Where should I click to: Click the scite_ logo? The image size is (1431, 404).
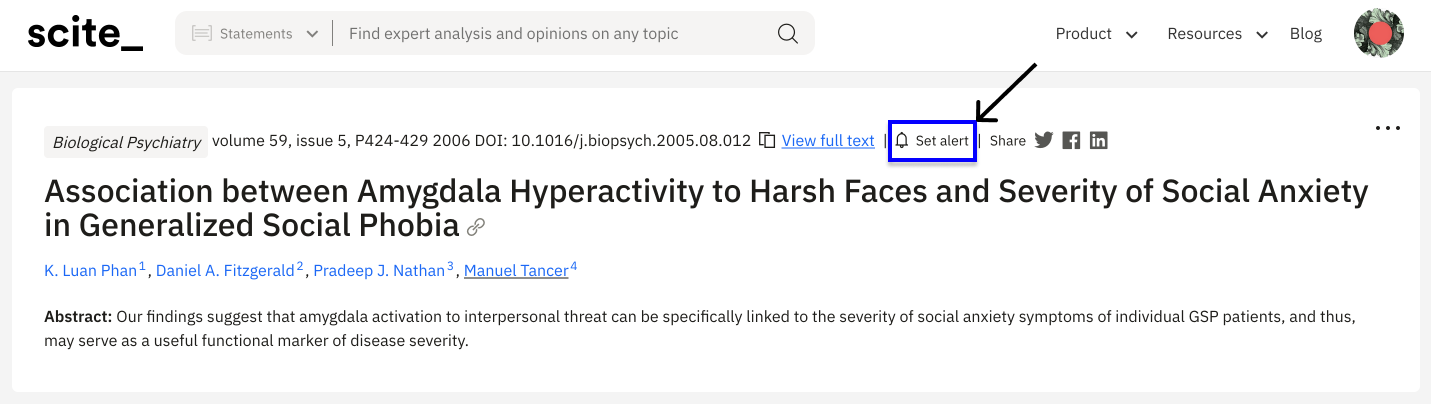(x=85, y=34)
